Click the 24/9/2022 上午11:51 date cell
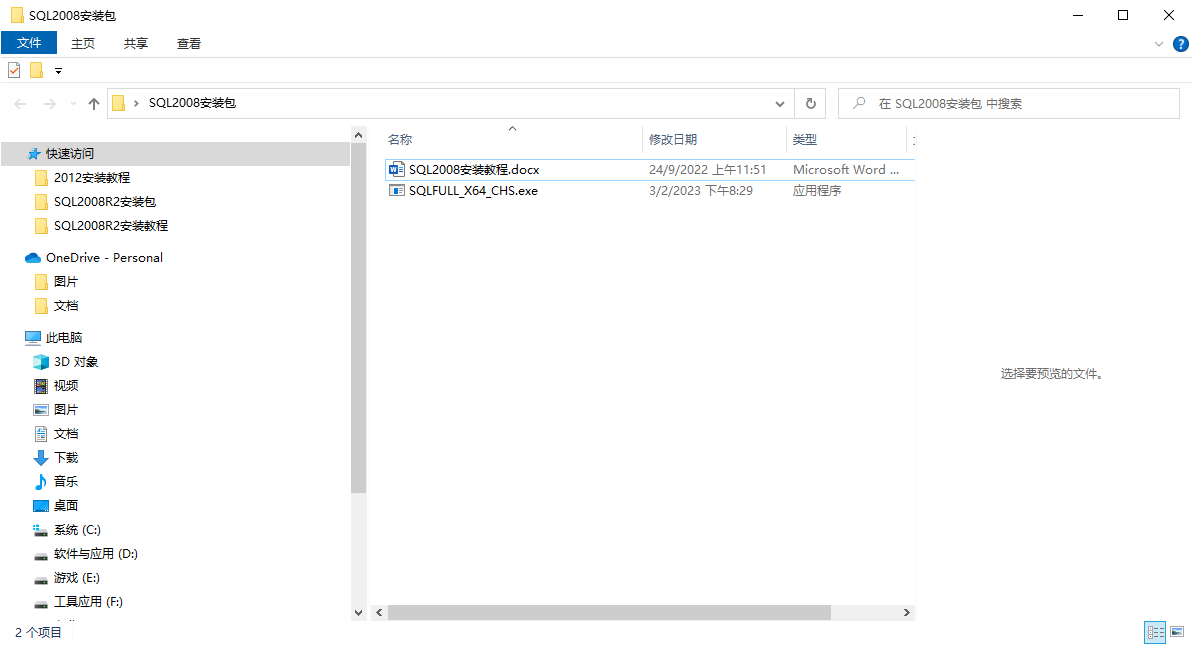The height and width of the screenshot is (645, 1193). click(708, 170)
